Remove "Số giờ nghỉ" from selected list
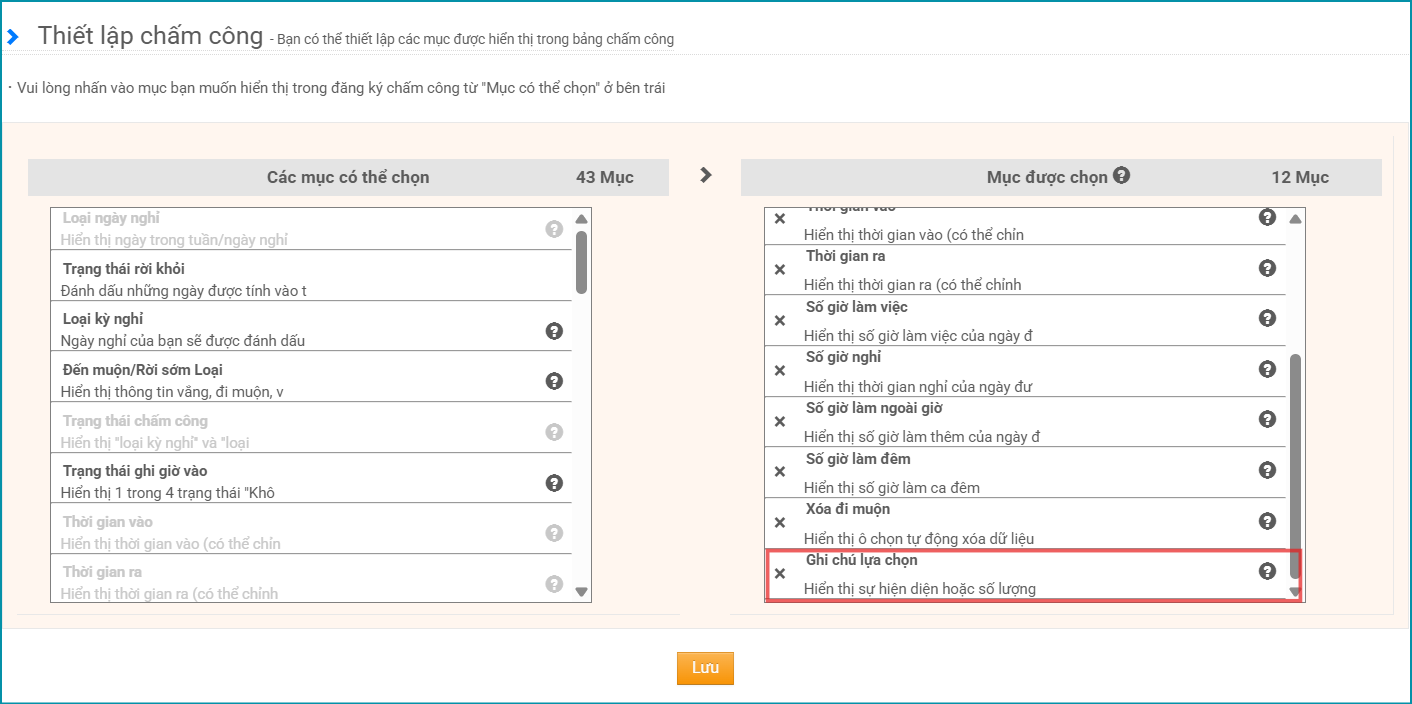 [x=780, y=370]
